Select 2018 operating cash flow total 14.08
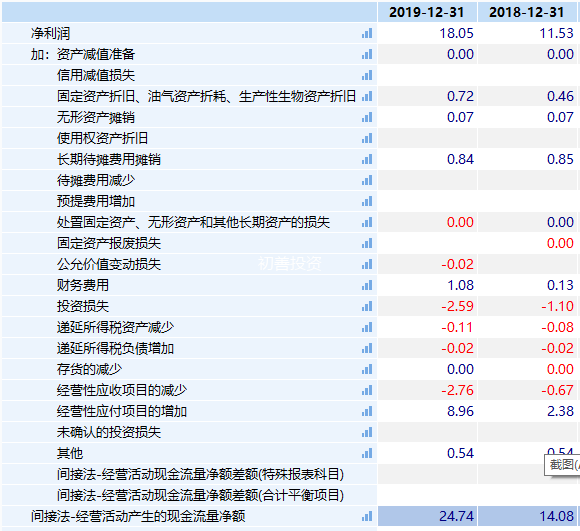Viewport: 580px width, 531px height. 556,516
